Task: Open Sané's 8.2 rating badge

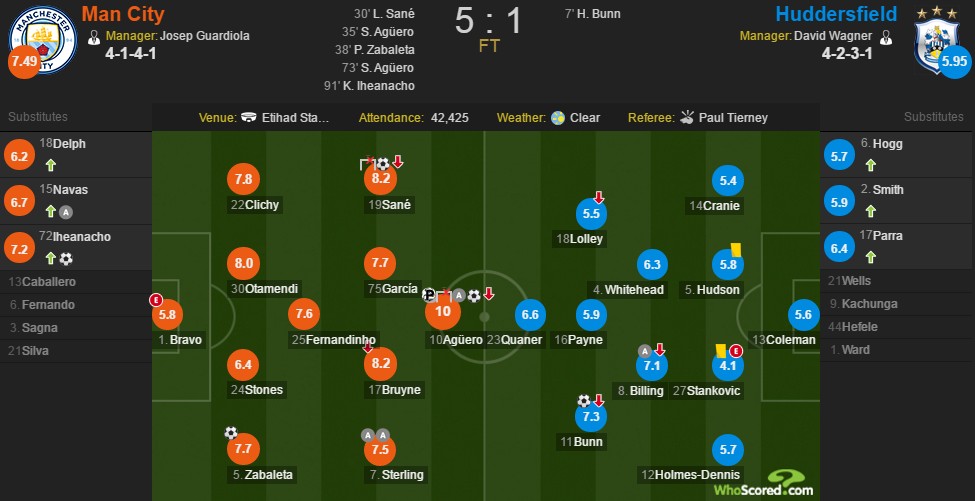Action: point(381,179)
